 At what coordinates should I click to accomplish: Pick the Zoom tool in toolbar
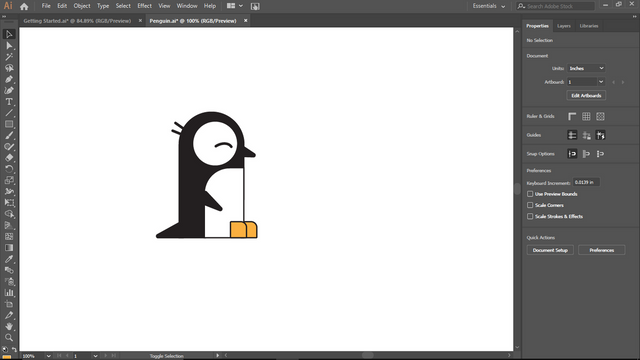tap(9, 338)
